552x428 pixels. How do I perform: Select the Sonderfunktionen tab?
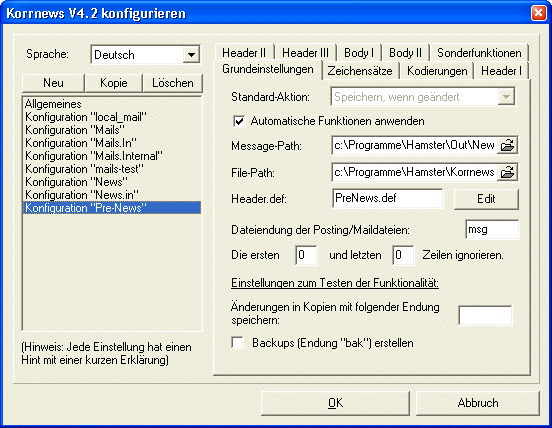479,53
